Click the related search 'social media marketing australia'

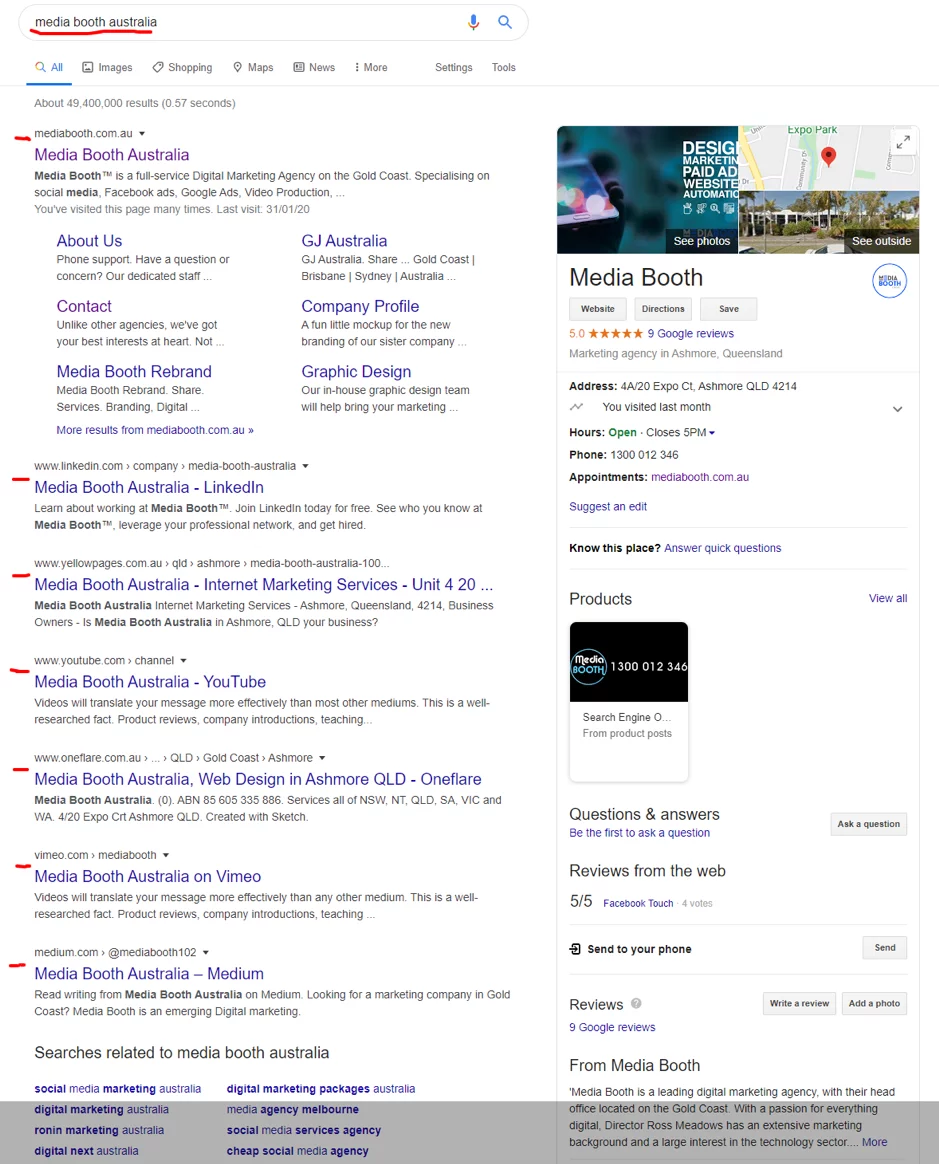coord(117,1089)
